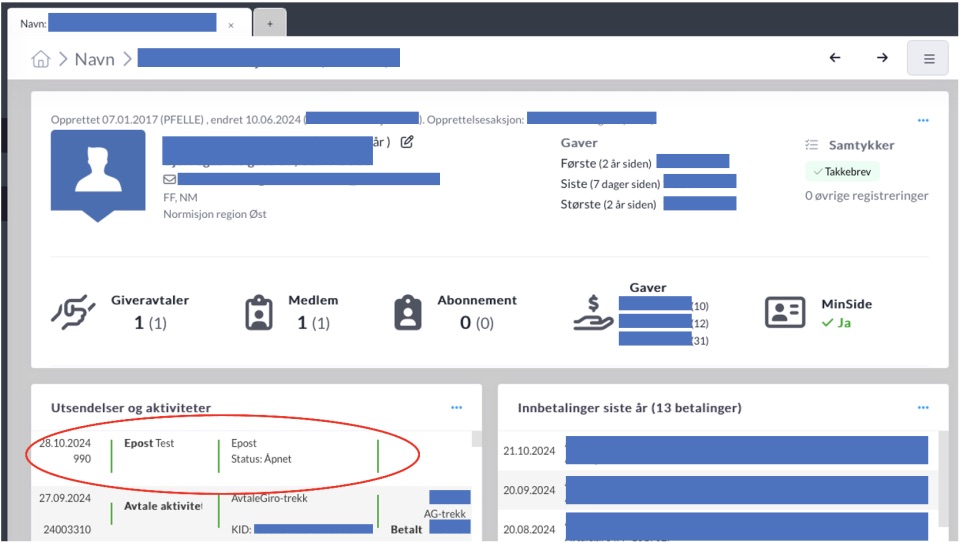Open the Navn breadcrumb link
Image resolution: width=960 pixels, height=543 pixels.
(94, 59)
